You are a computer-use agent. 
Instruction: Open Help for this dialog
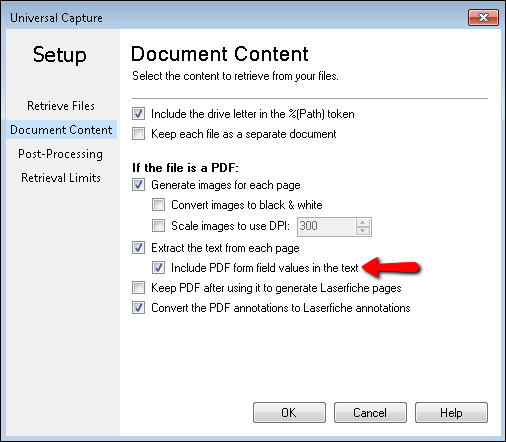point(451,413)
